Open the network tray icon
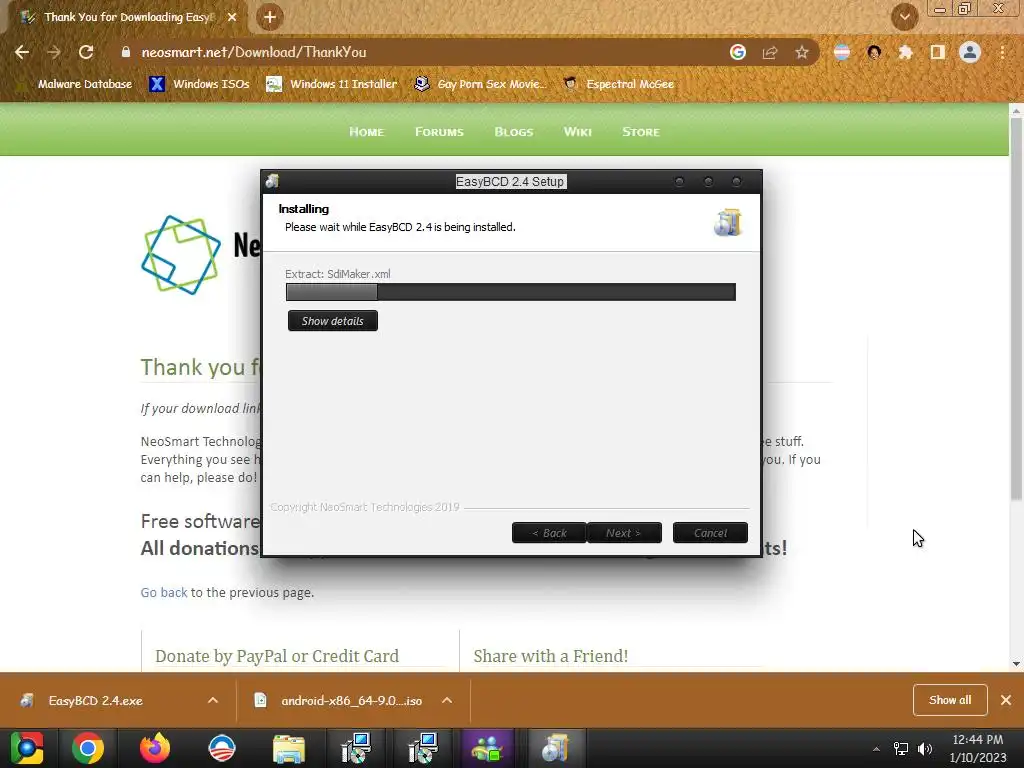This screenshot has width=1024, height=768. 901,749
